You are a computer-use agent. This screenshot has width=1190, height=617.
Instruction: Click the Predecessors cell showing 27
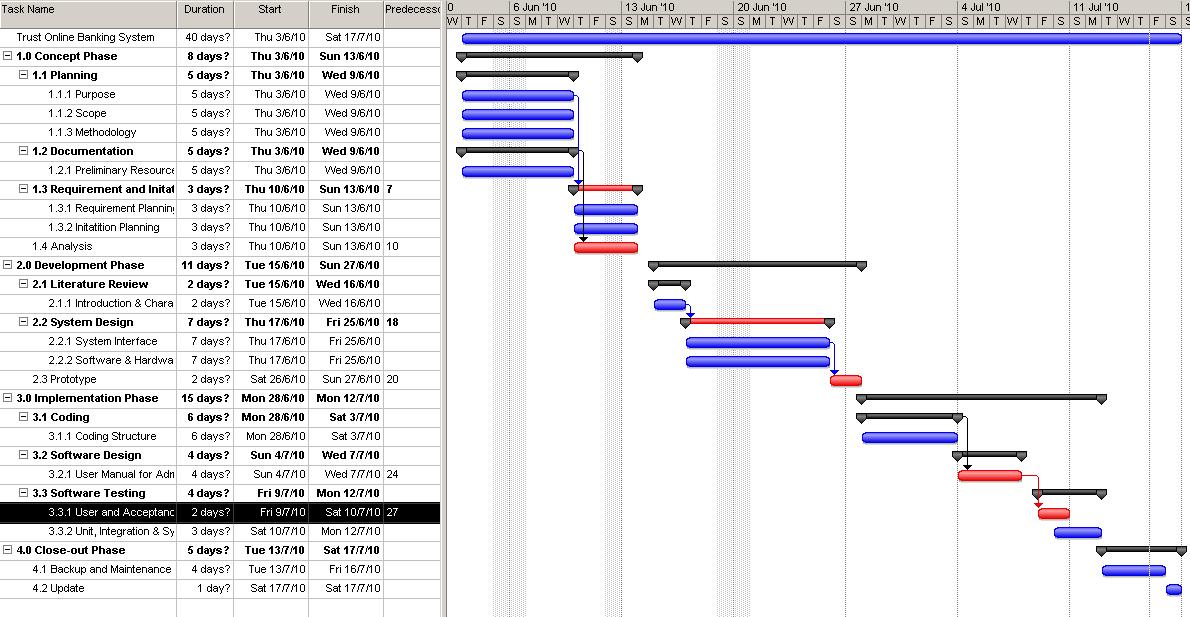[412, 512]
